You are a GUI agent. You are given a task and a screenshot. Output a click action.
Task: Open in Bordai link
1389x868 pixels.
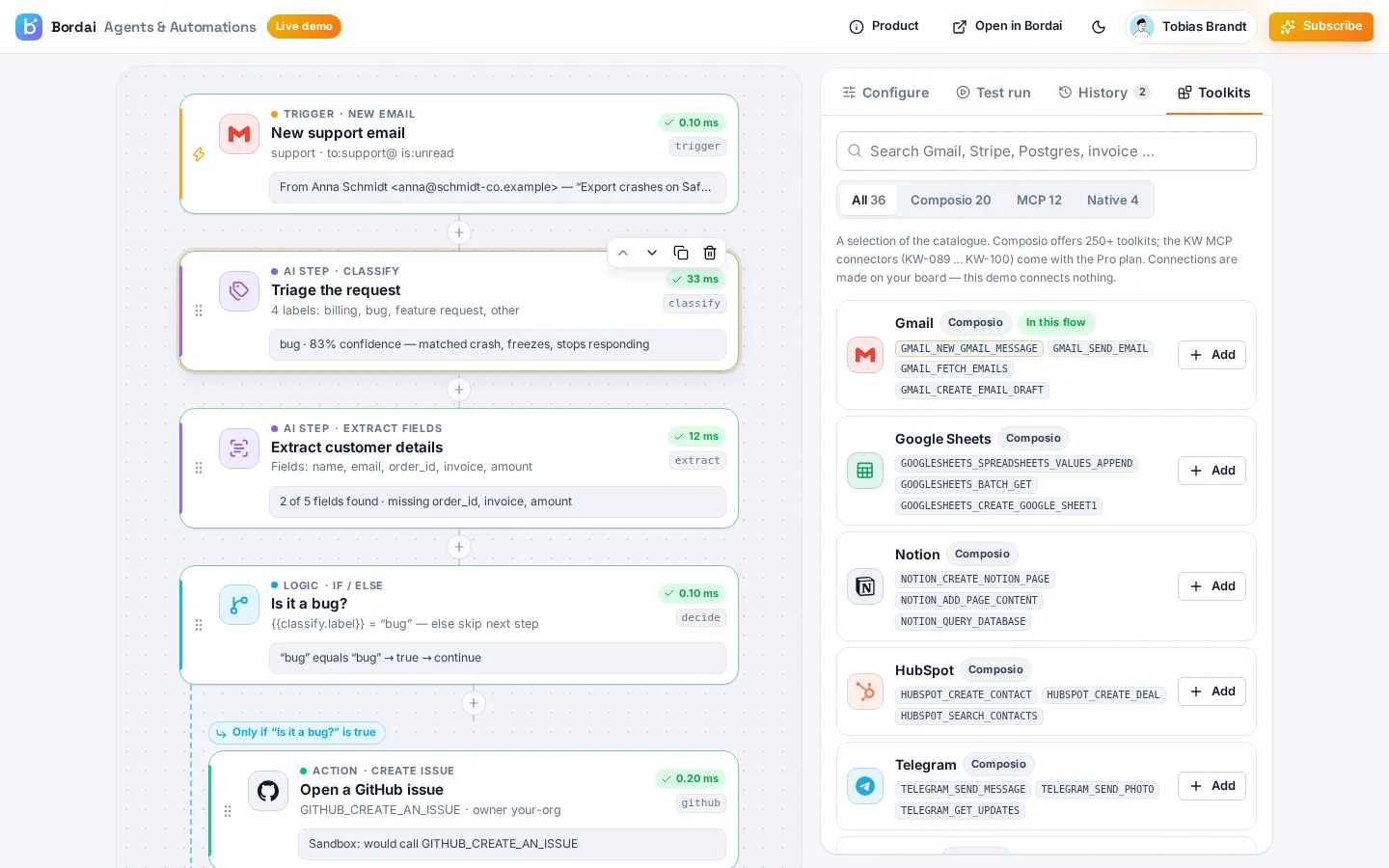(1007, 26)
